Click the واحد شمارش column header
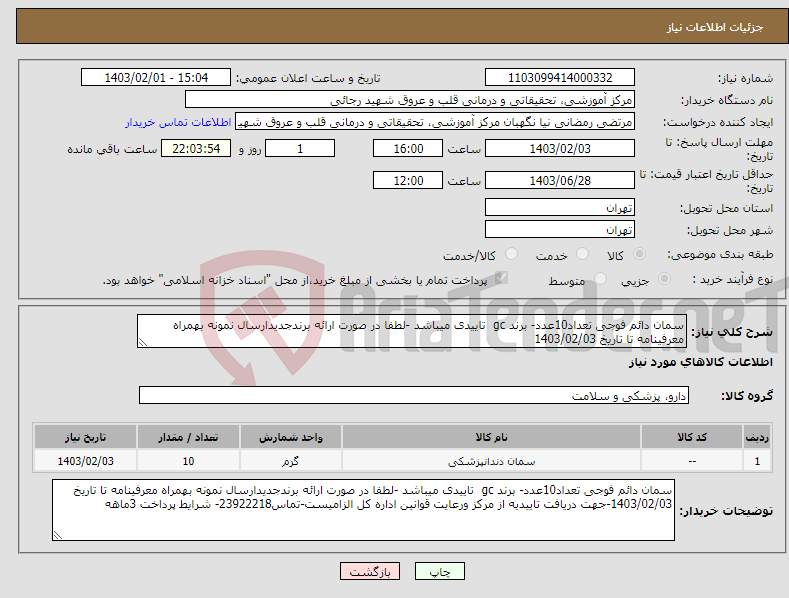789x598 pixels. 291,437
